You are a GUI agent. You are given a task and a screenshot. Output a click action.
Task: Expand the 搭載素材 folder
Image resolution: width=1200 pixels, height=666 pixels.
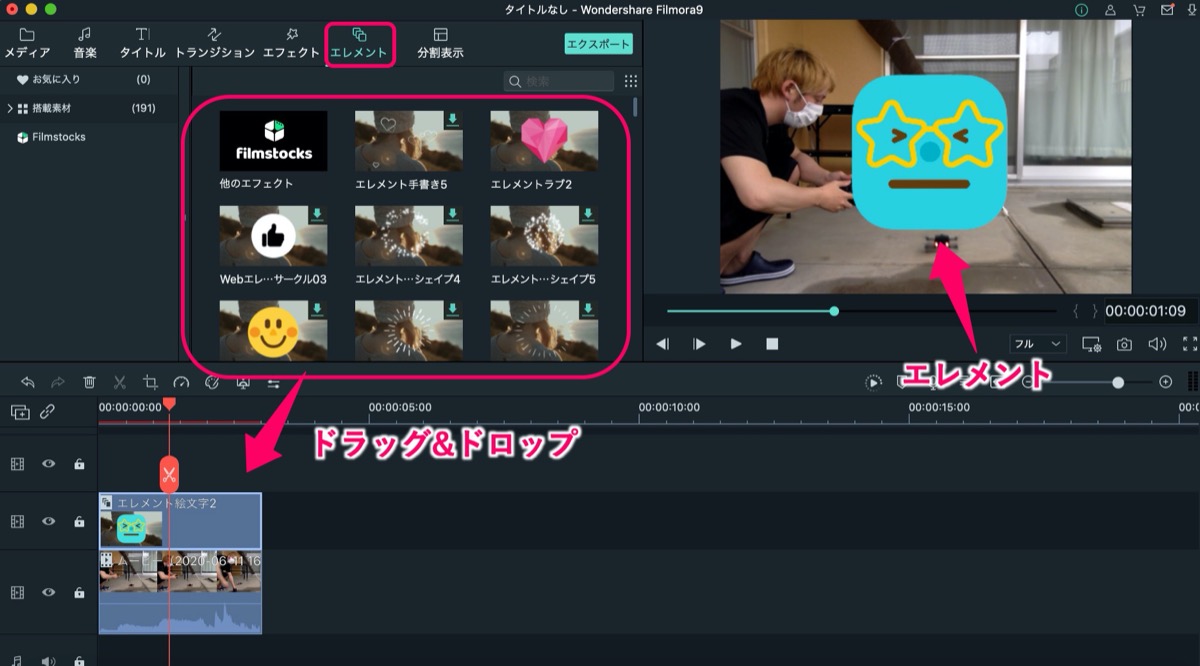point(10,108)
